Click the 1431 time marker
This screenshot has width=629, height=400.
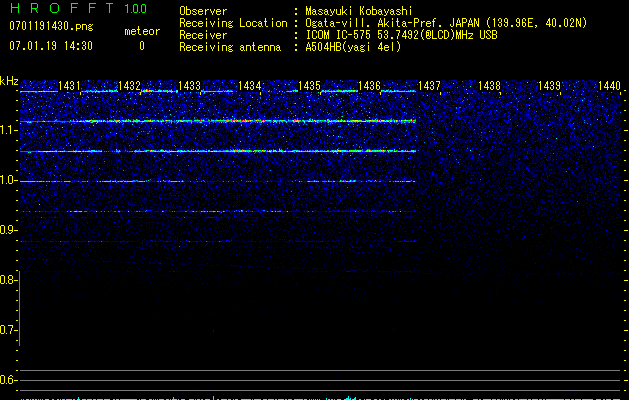[70, 87]
